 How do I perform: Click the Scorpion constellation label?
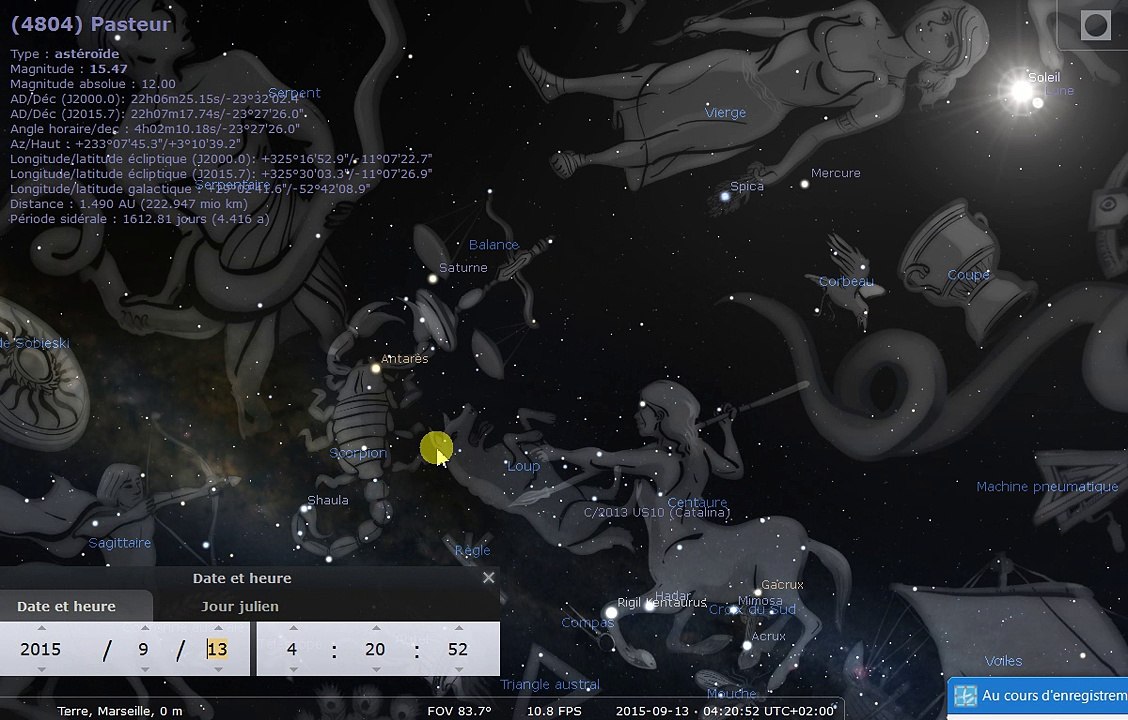[358, 453]
